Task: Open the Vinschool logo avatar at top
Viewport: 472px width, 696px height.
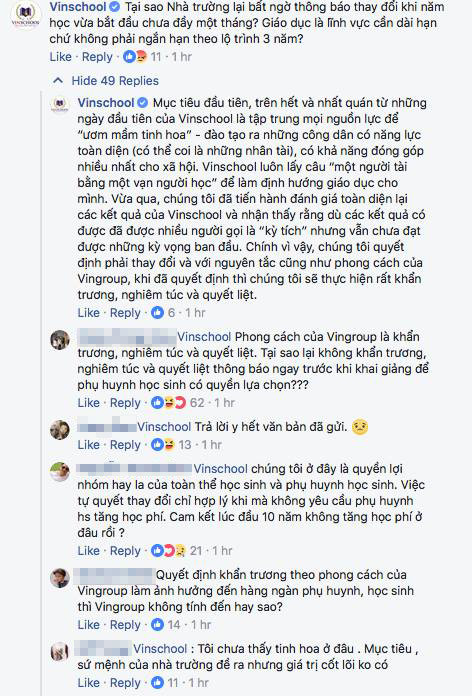Action: [25, 16]
